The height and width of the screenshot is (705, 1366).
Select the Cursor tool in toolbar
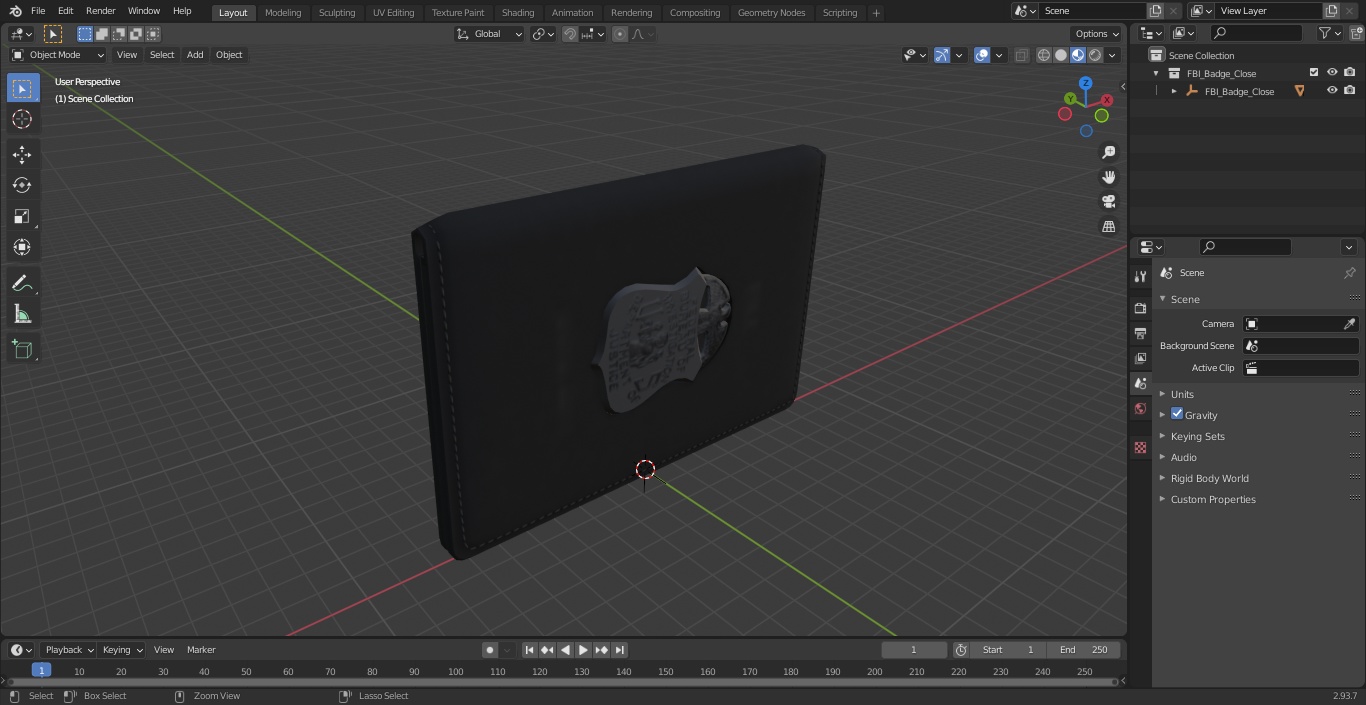point(22,119)
